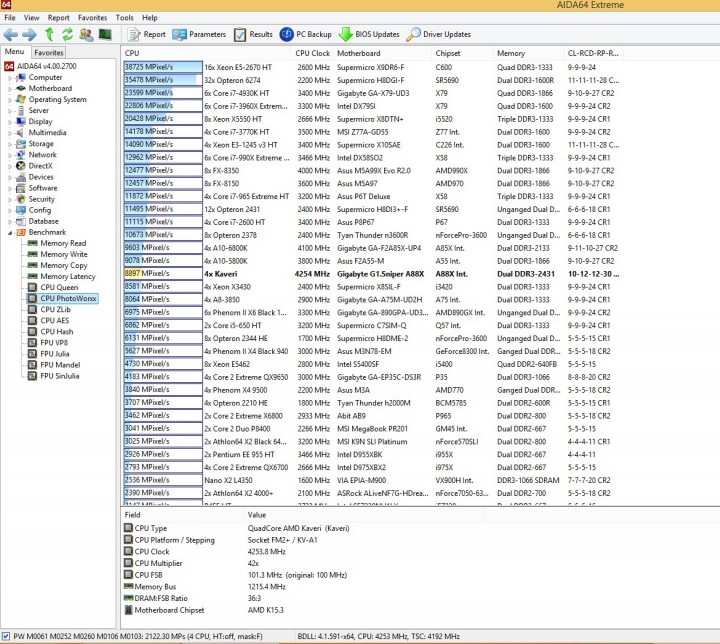Click the Back arrow toolbar icon
This screenshot has height=644, width=720.
pos(11,34)
